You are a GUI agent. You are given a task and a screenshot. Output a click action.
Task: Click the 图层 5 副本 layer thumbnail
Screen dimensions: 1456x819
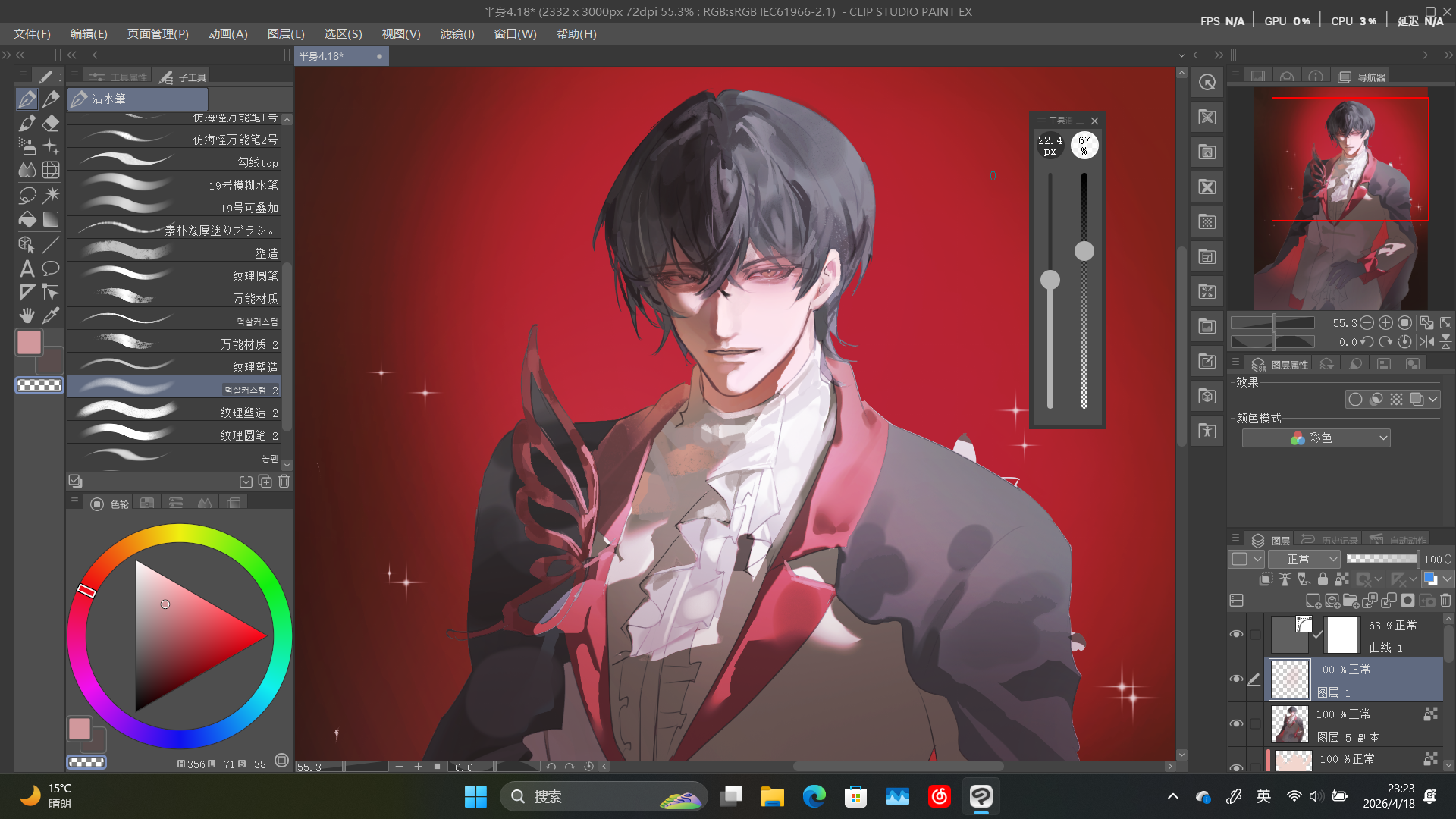(x=1289, y=724)
